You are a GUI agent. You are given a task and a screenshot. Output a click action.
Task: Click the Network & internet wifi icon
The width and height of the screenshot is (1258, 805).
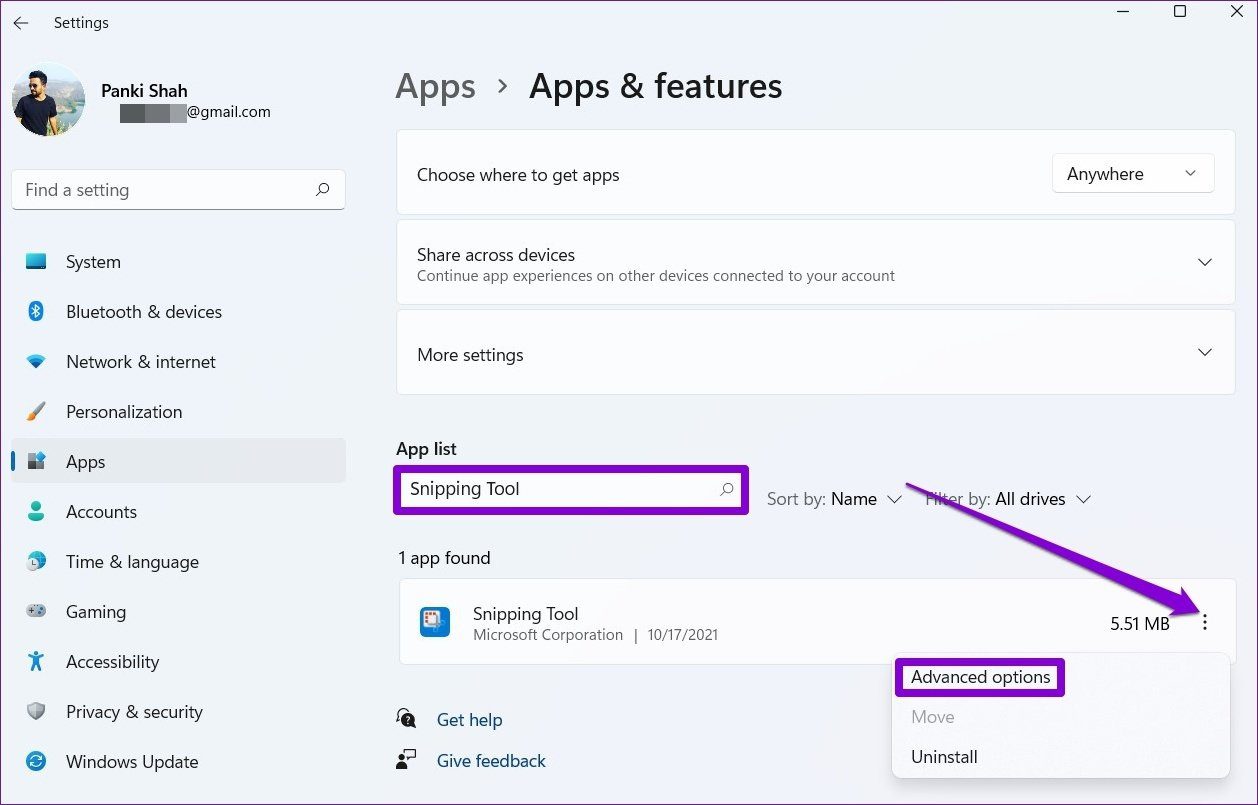36,362
